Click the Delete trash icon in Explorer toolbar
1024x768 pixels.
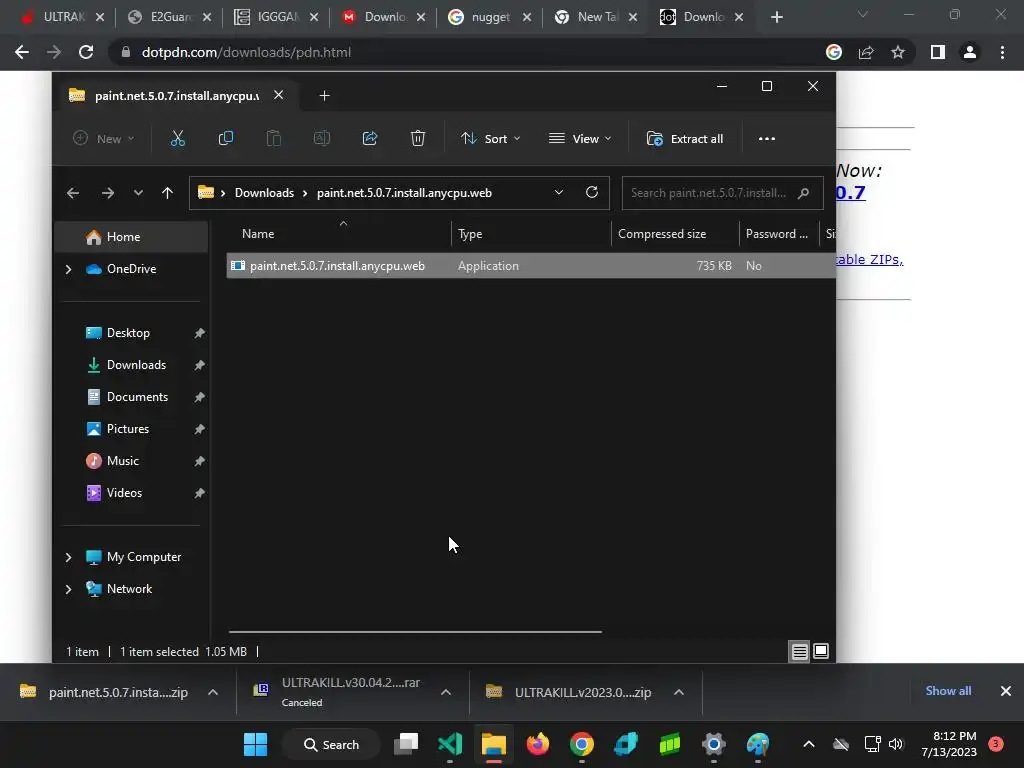click(418, 138)
